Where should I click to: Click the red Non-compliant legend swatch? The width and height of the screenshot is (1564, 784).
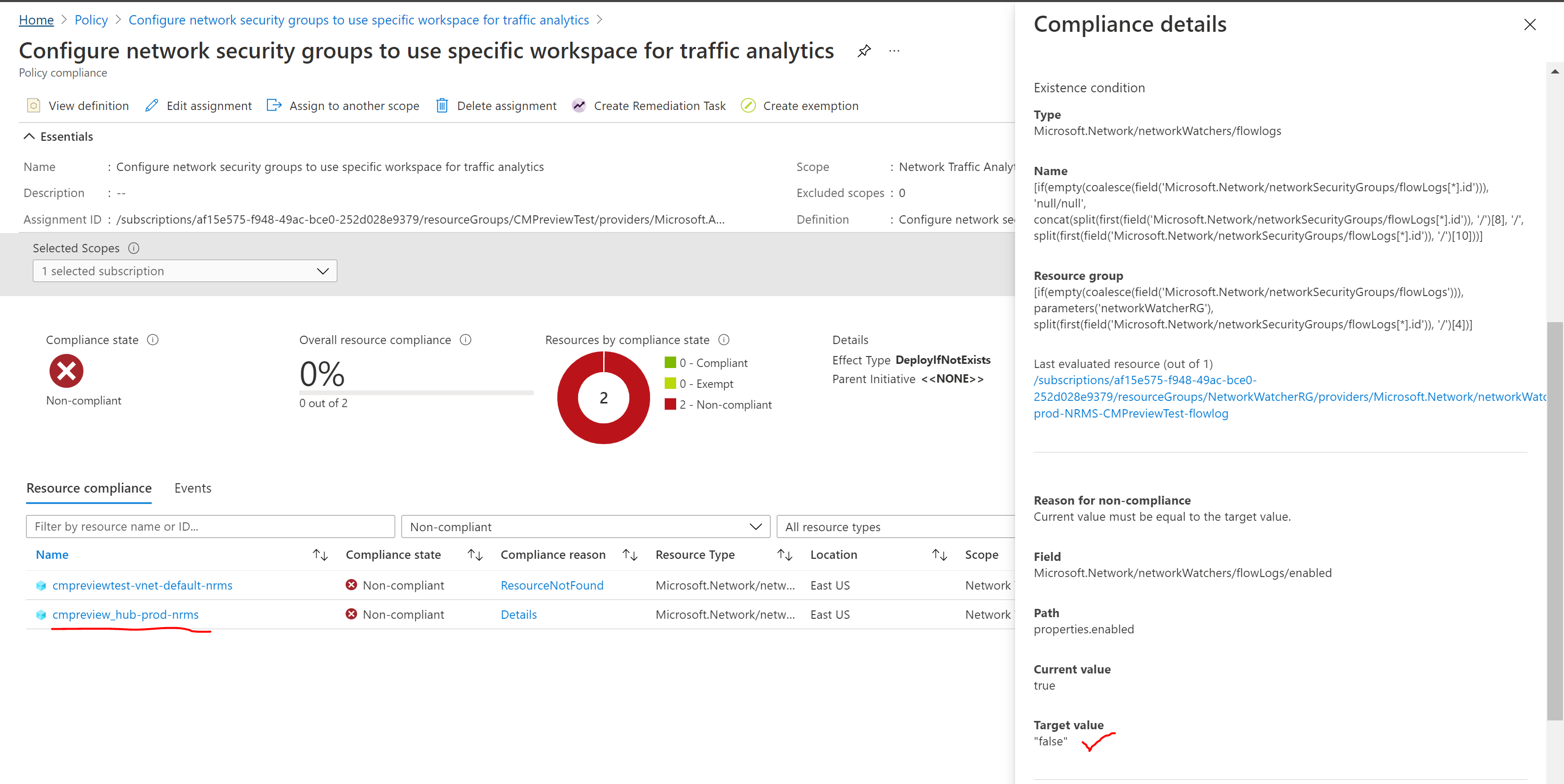pos(670,405)
